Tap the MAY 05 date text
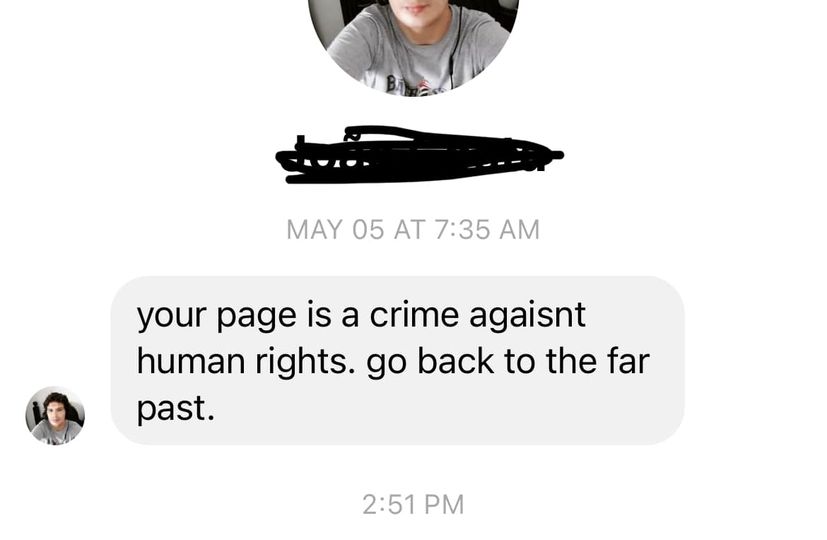This screenshot has height=540, width=827. click(x=335, y=229)
